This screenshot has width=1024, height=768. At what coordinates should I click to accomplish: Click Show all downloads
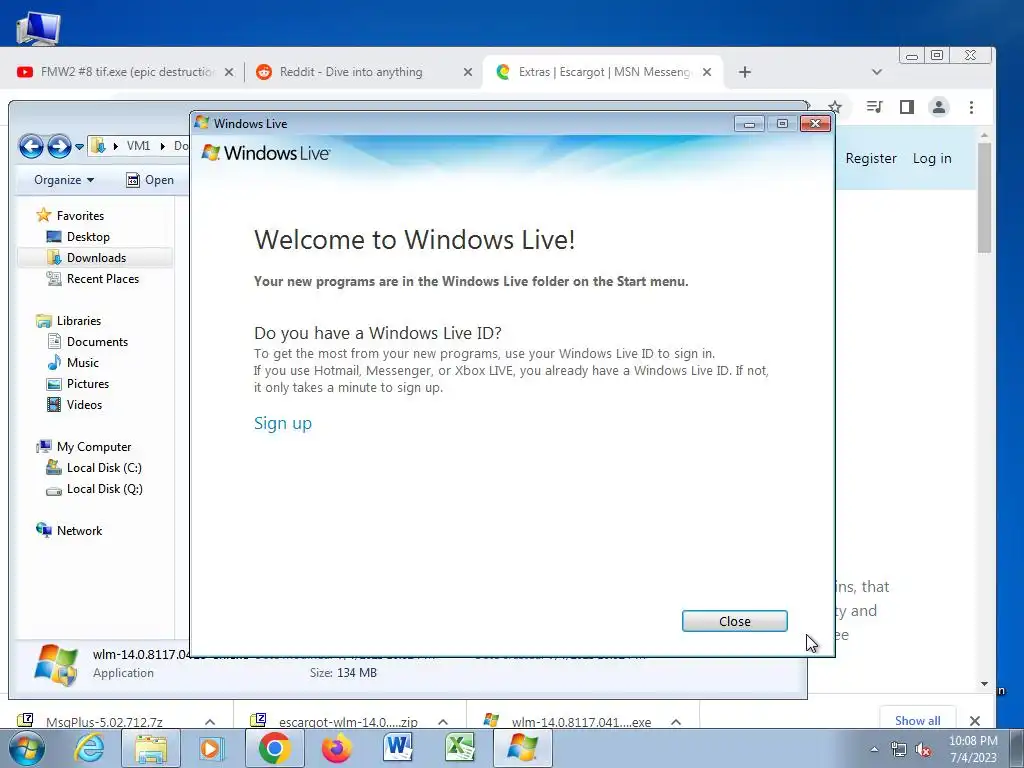(918, 720)
